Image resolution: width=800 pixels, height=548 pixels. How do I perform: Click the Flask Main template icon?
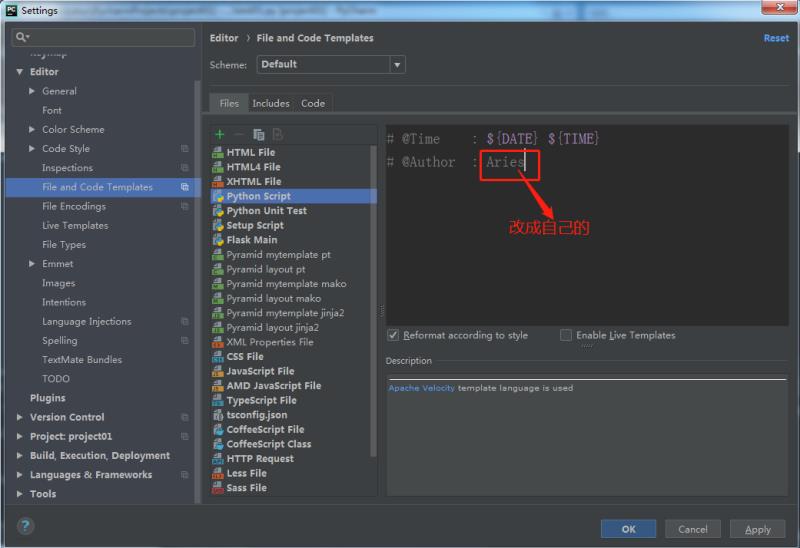[218, 240]
